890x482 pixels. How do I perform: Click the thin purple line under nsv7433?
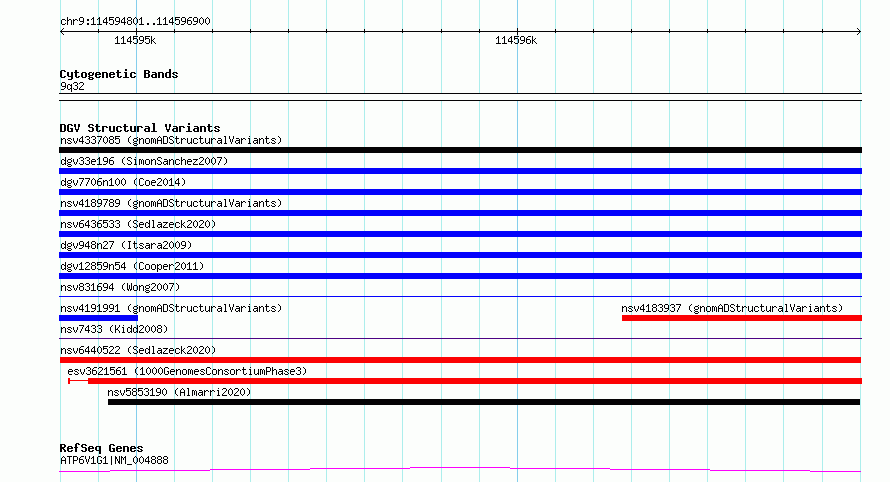(460, 338)
